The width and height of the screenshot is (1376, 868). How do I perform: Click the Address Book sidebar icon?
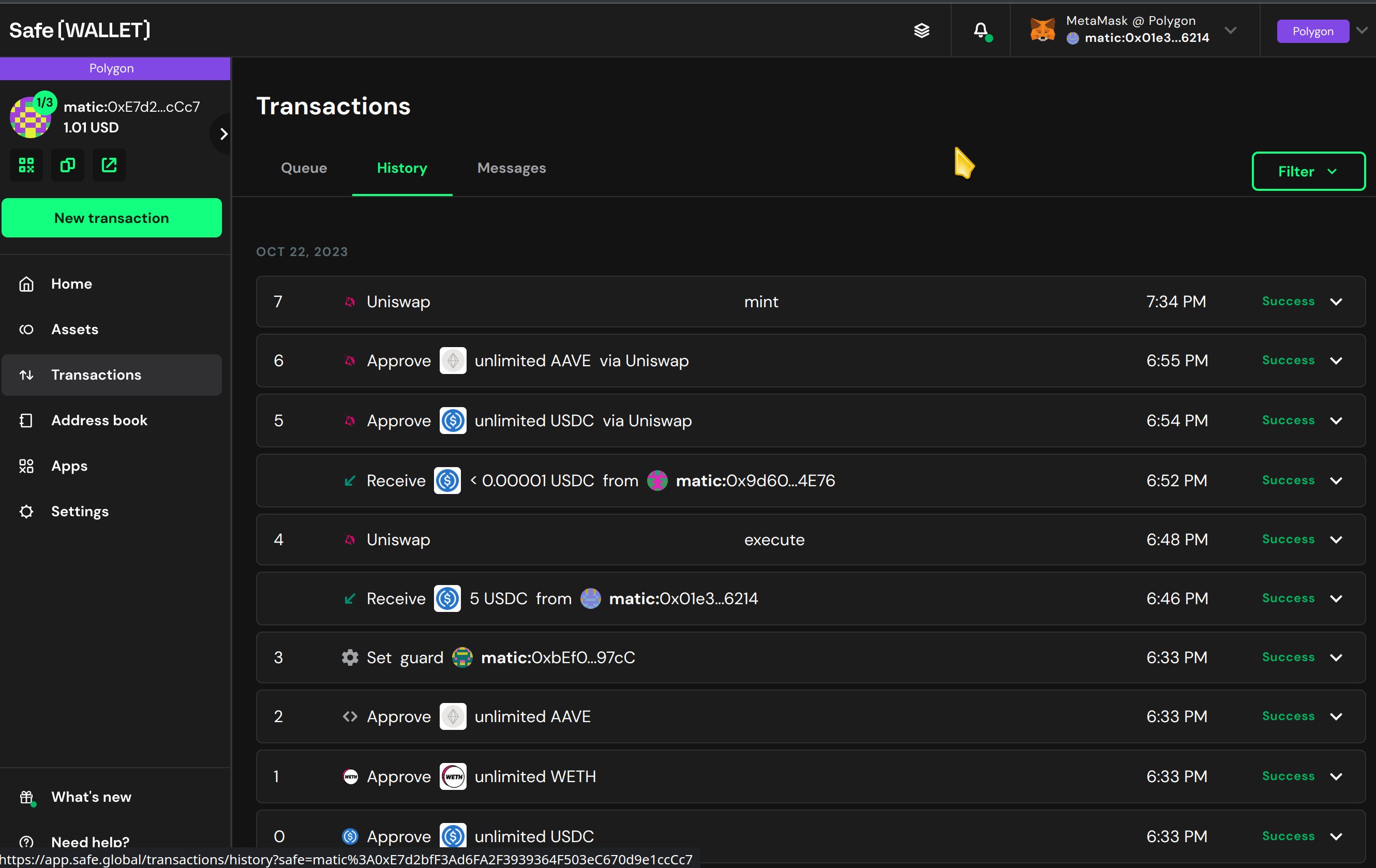26,420
